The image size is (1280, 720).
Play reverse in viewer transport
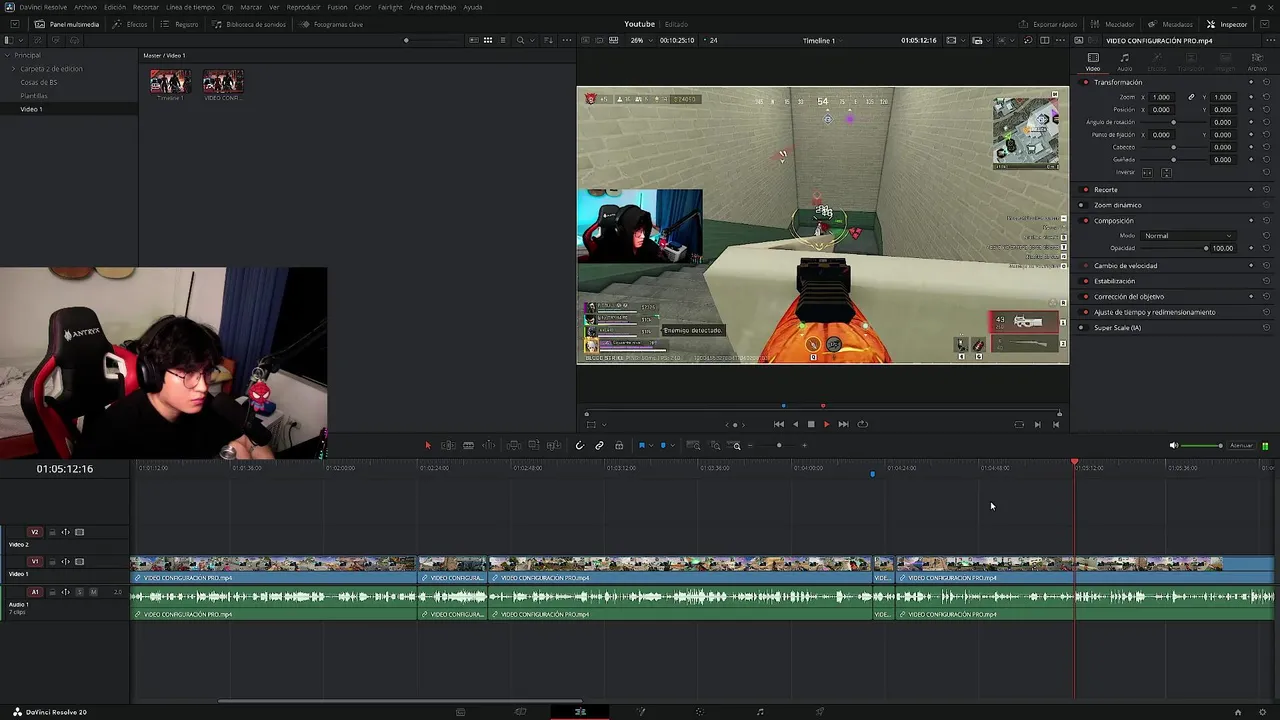click(x=796, y=424)
